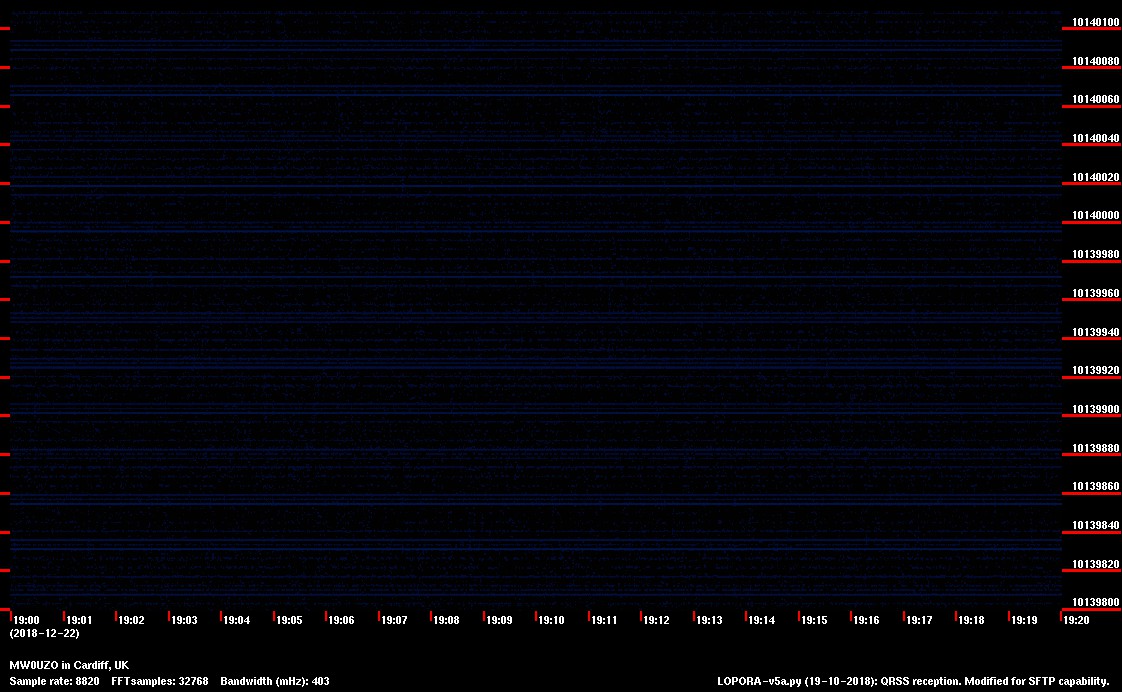The height and width of the screenshot is (692, 1122).
Task: Select the 19:13 time marker
Action: (709, 620)
